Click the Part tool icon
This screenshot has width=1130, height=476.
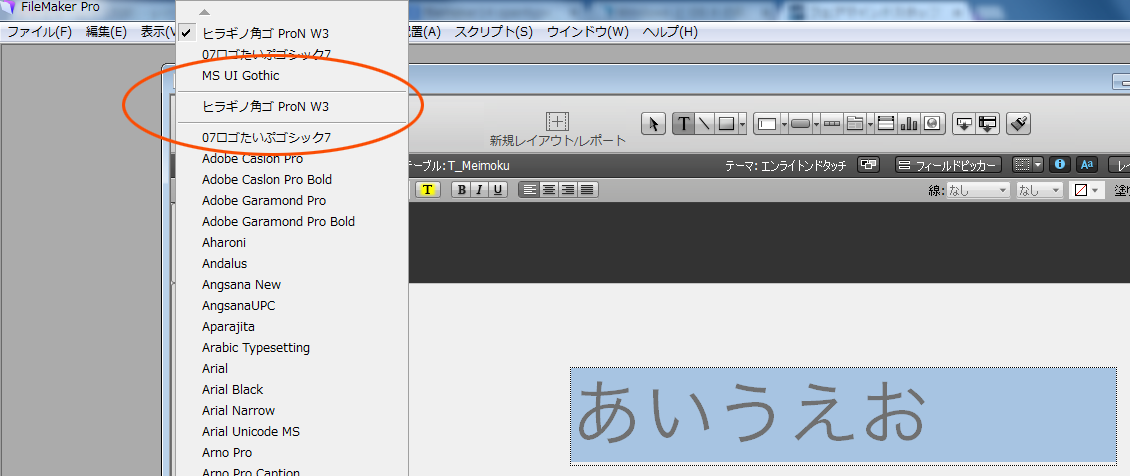pyautogui.click(x=987, y=124)
